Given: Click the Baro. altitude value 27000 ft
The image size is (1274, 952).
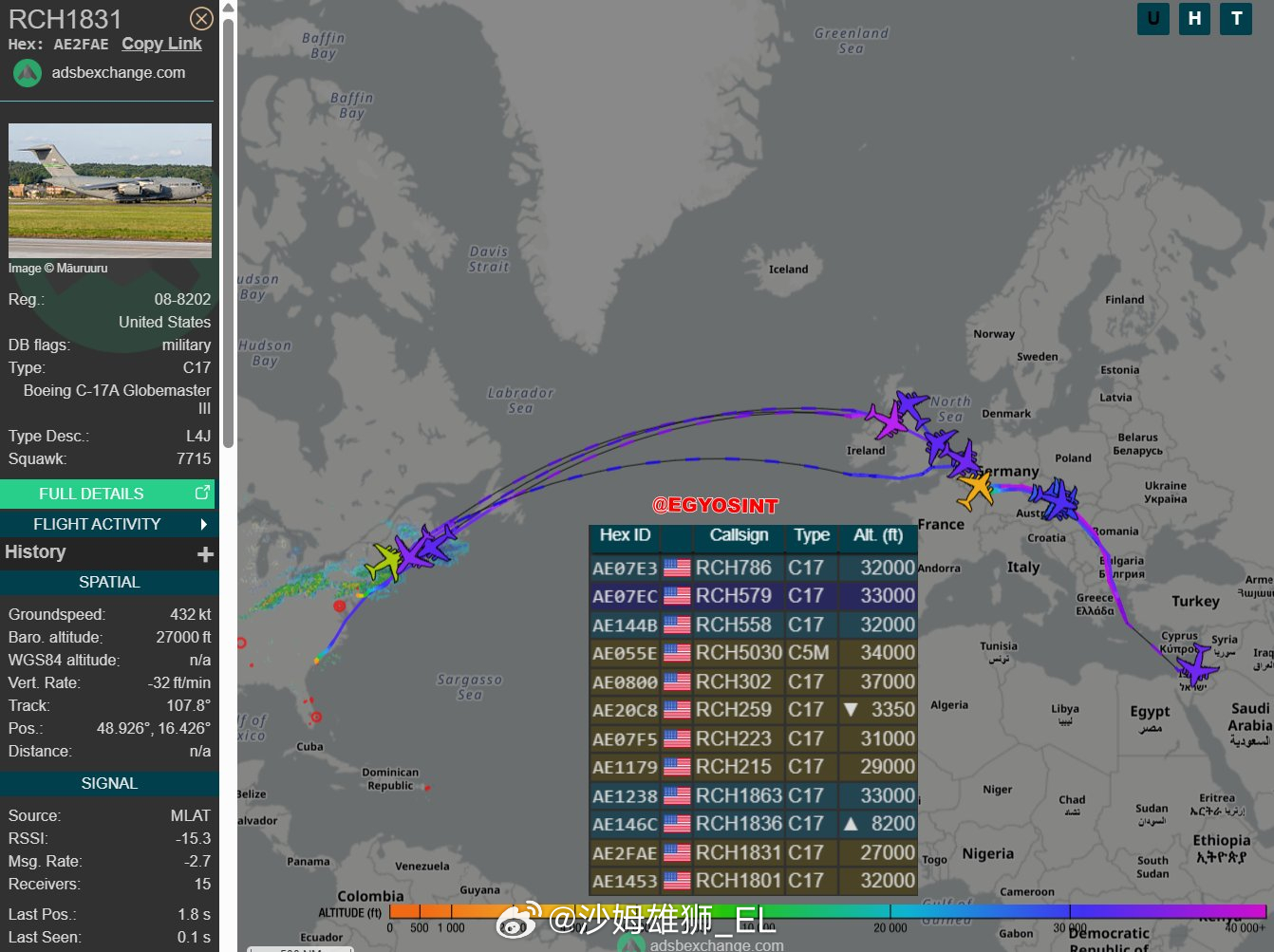Looking at the screenshot, I should pos(184,637).
